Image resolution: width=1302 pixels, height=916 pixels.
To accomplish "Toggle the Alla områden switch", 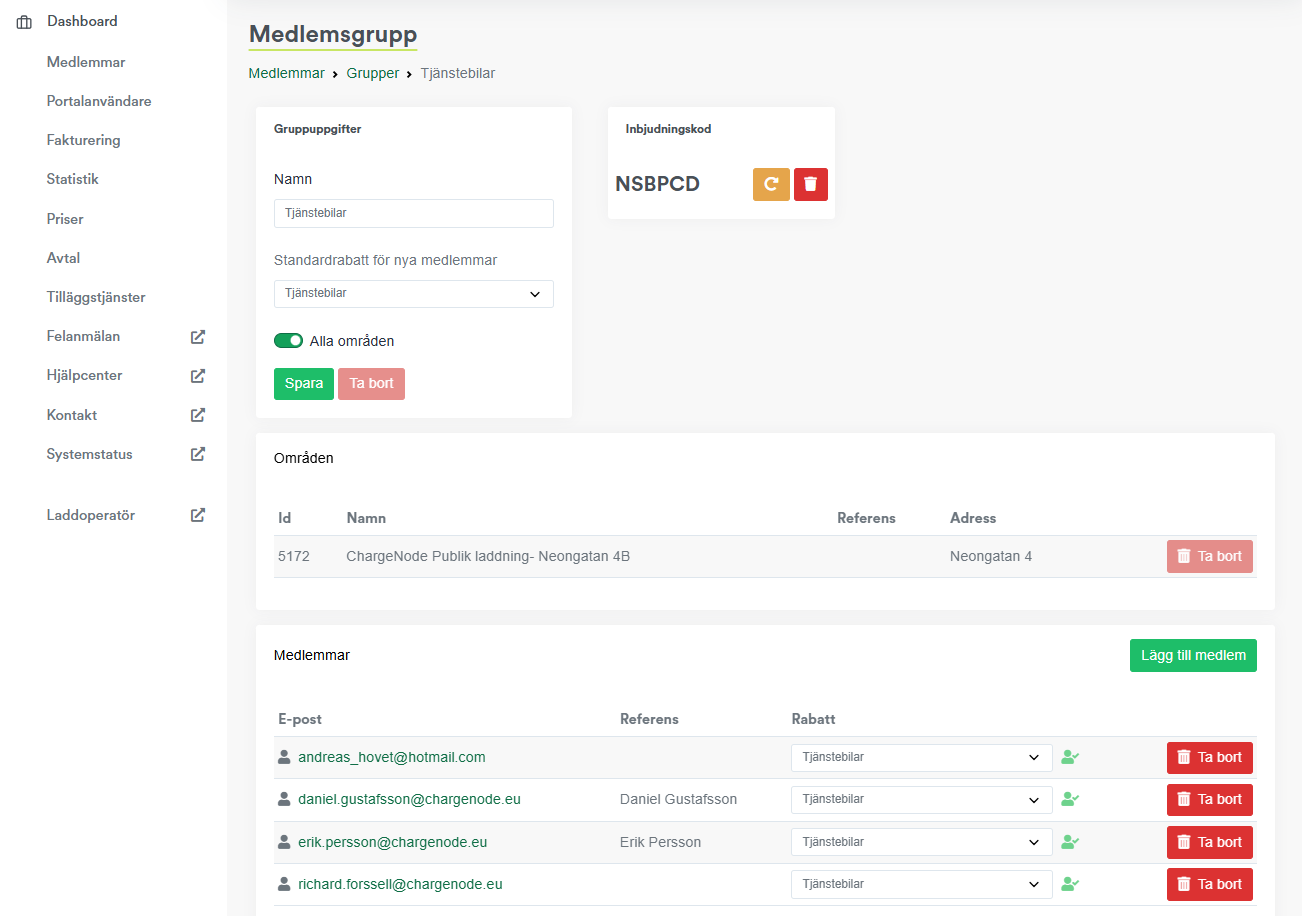I will click(x=288, y=341).
